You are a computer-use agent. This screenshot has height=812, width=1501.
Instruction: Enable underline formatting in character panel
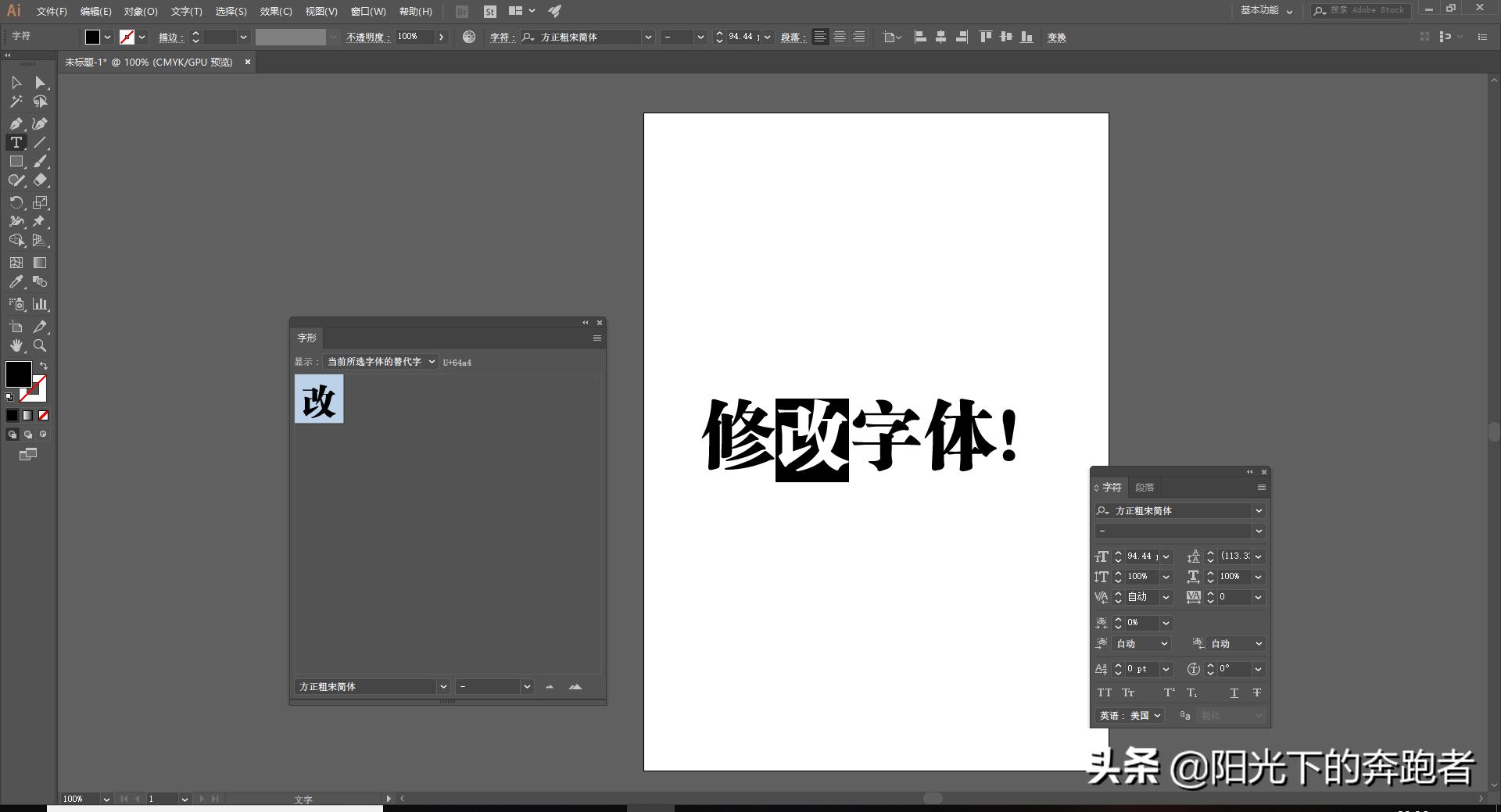[x=1234, y=692]
